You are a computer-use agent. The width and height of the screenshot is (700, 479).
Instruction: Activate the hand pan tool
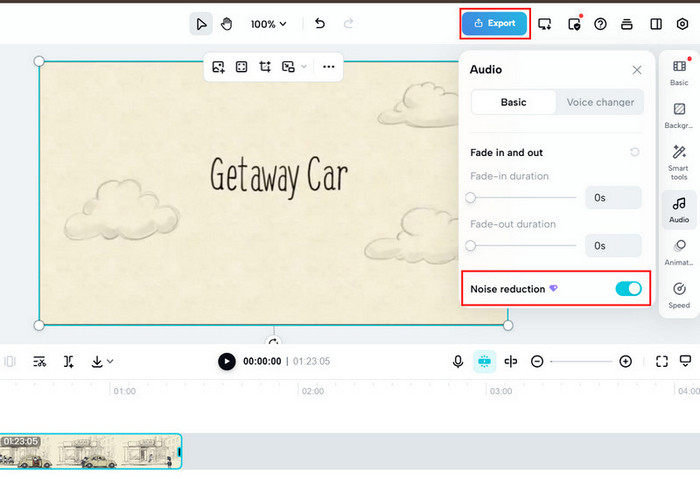227,24
